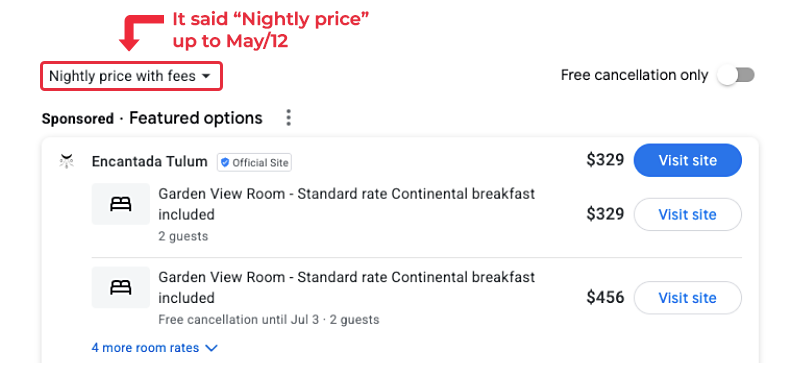This screenshot has height=371, width=800.
Task: Click Visit site for the $456 room rate
Action: [687, 298]
